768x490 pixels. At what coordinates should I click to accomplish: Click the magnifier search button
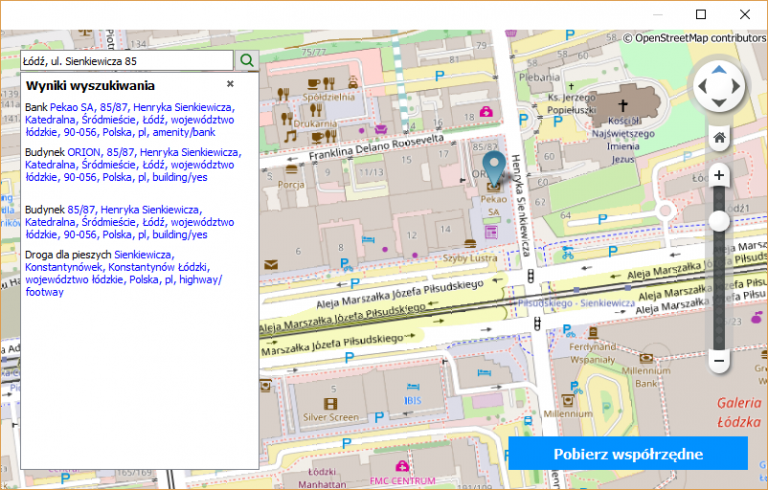click(x=247, y=60)
